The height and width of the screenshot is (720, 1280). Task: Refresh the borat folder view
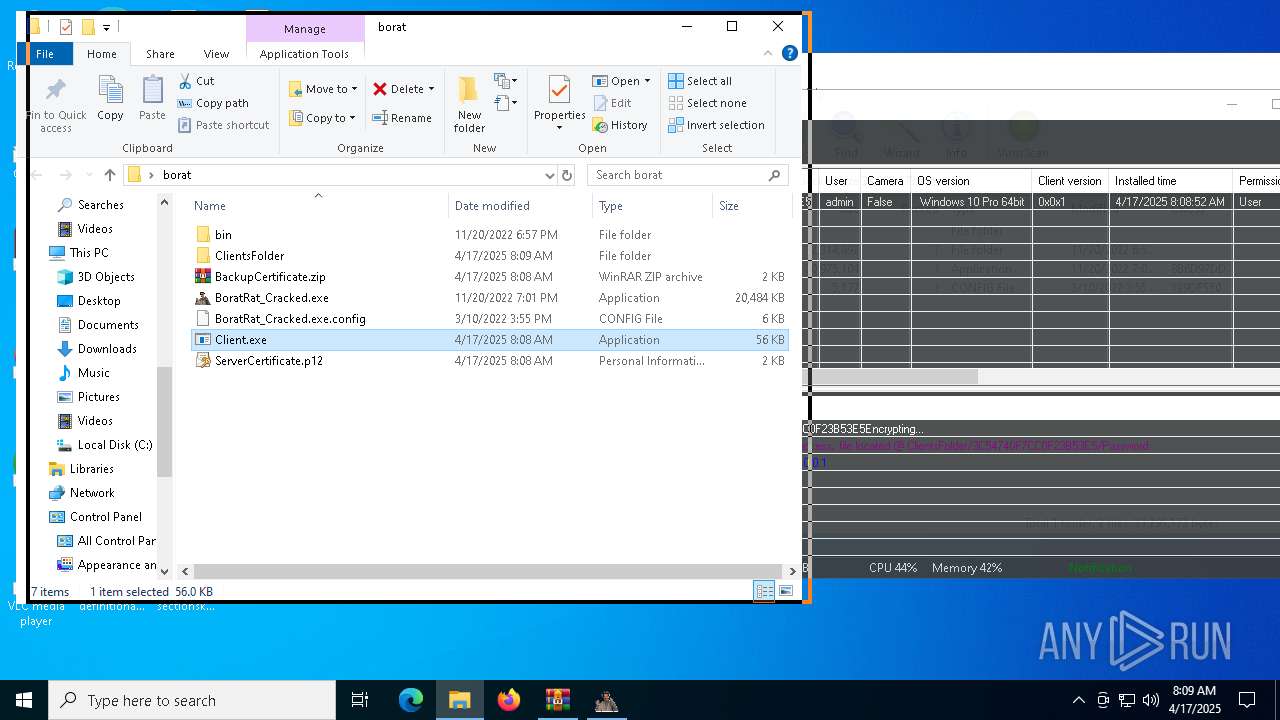tap(567, 175)
